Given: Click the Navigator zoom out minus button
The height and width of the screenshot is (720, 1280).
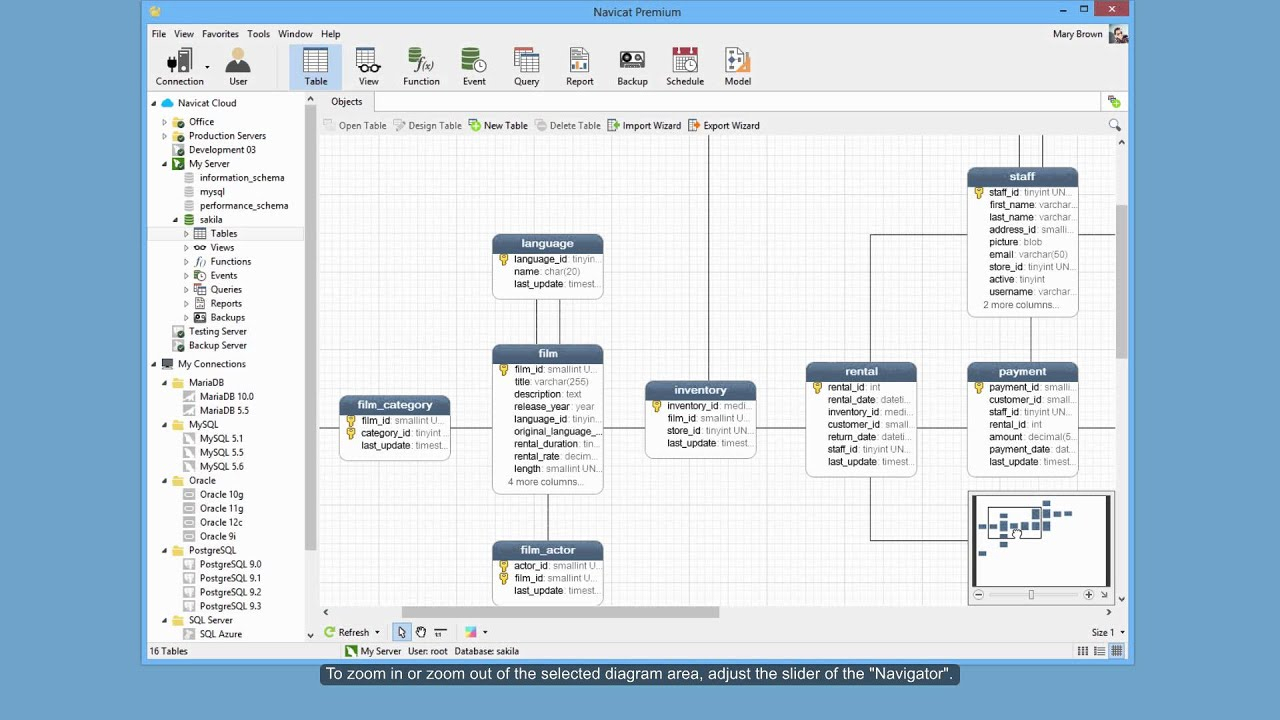Looking at the screenshot, I should 978,595.
